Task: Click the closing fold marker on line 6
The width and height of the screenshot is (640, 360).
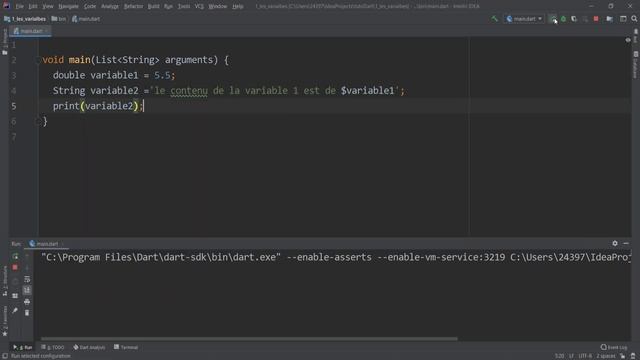Action: [x=38, y=121]
